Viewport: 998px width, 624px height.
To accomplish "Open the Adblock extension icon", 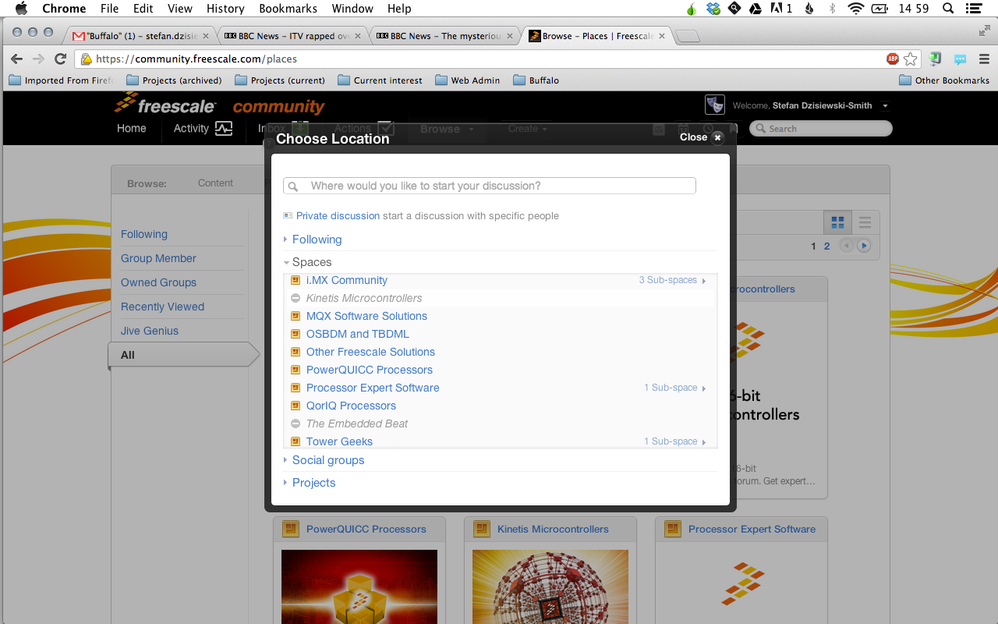I will [892, 59].
